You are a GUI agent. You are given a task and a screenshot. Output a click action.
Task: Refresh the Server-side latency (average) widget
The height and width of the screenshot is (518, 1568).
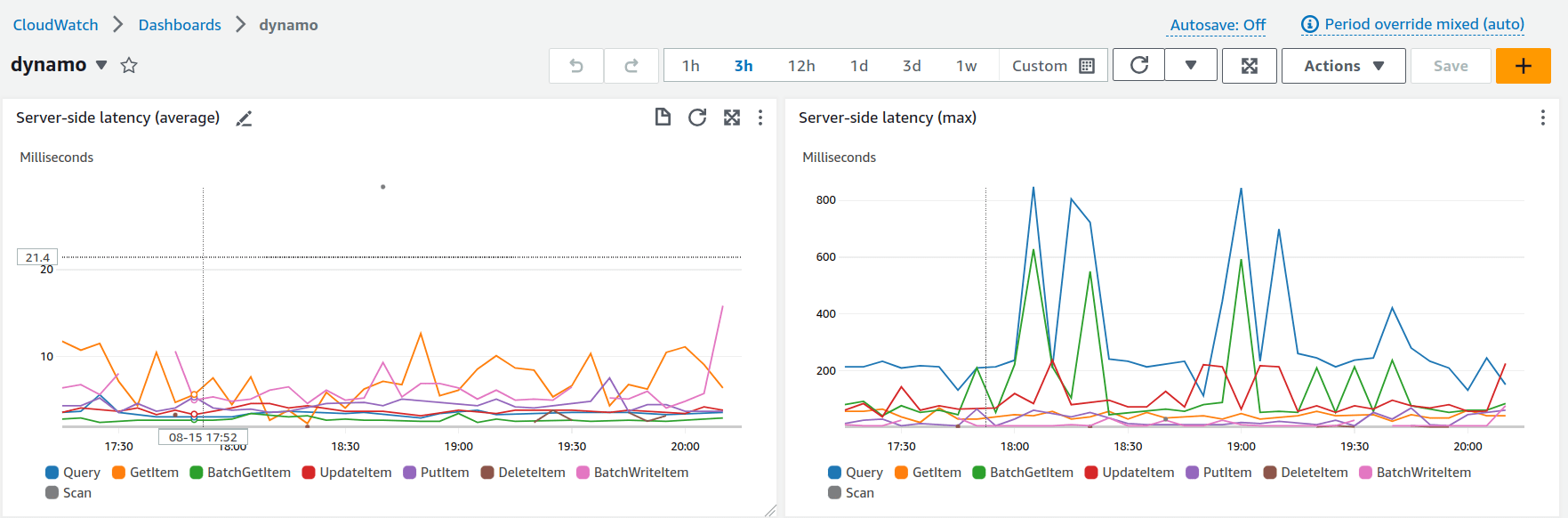pyautogui.click(x=697, y=117)
